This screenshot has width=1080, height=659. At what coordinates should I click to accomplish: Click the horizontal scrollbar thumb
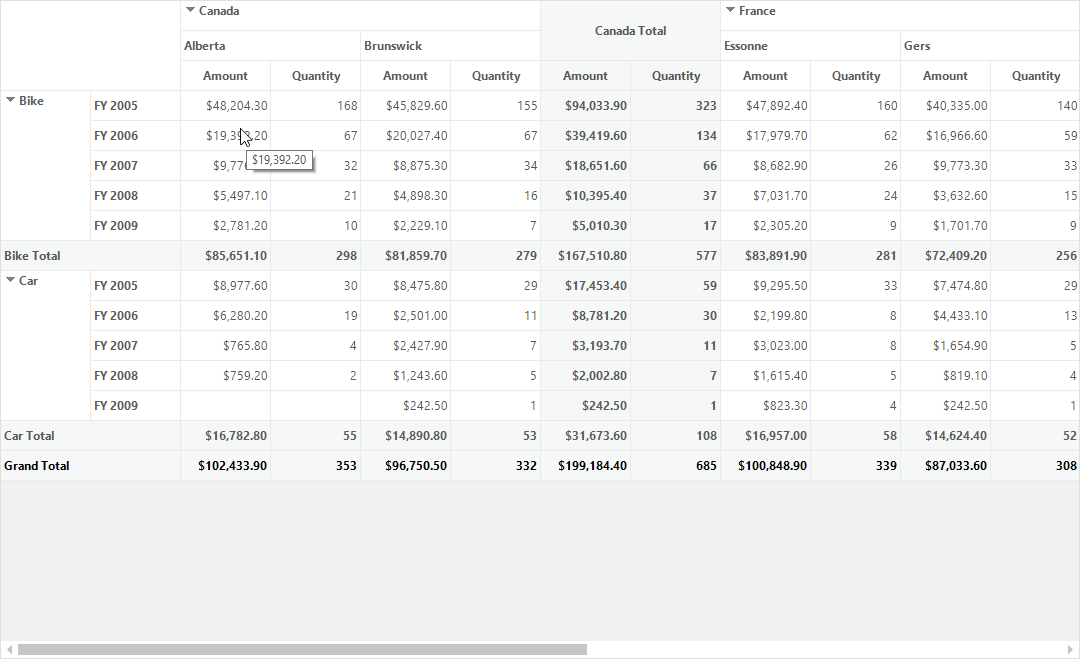[302, 649]
